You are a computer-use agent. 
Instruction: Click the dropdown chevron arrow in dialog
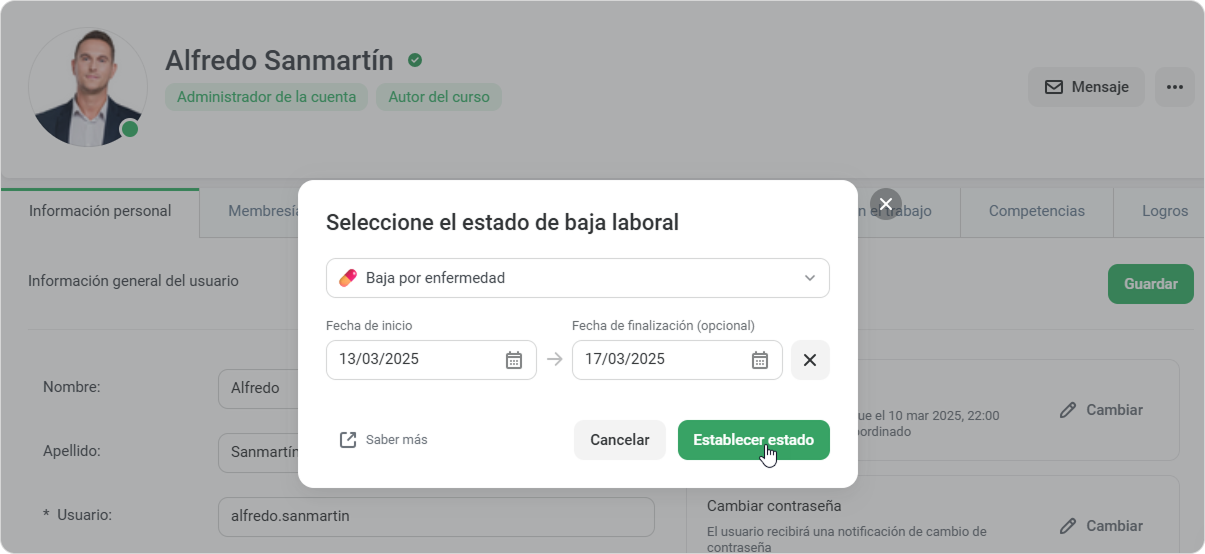pyautogui.click(x=810, y=278)
